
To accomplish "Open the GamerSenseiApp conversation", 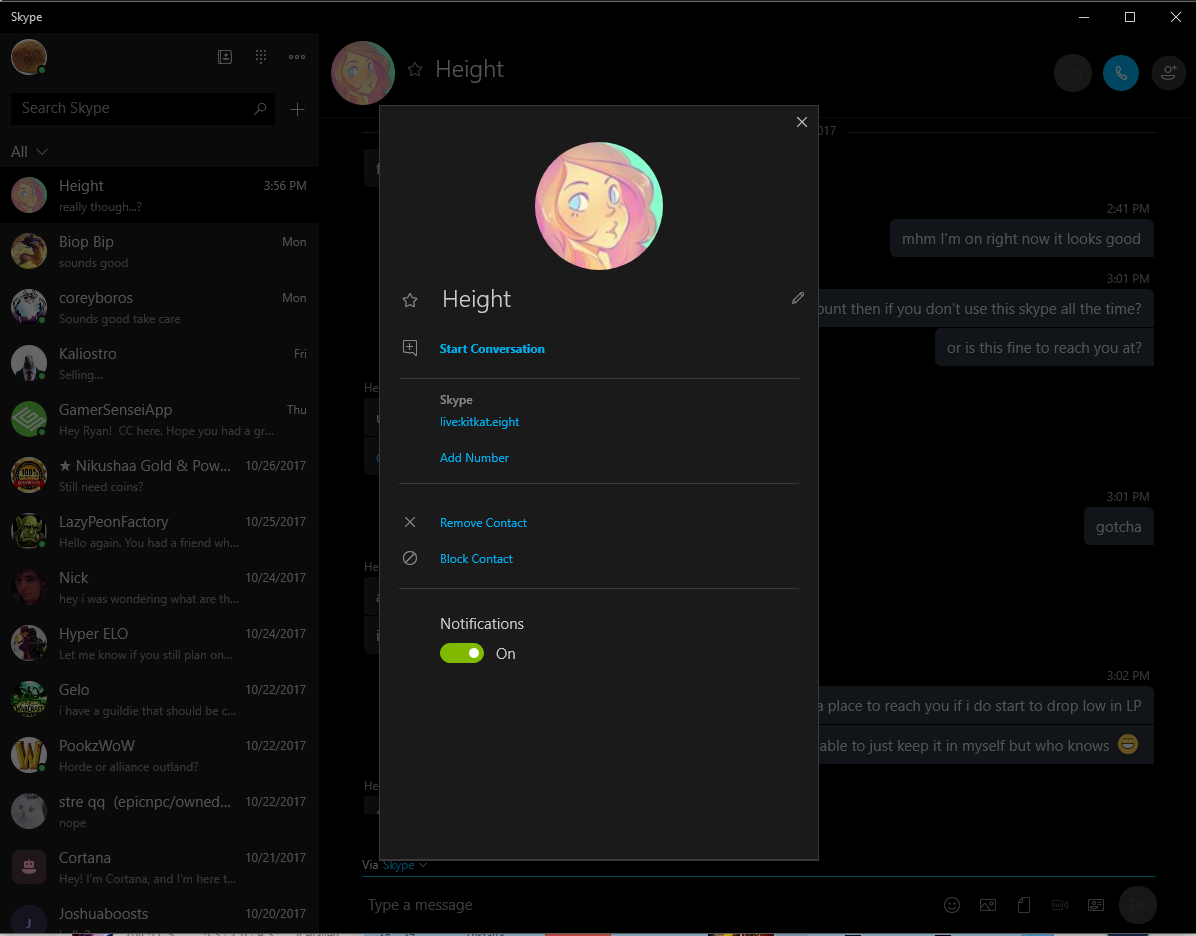I will tap(159, 419).
